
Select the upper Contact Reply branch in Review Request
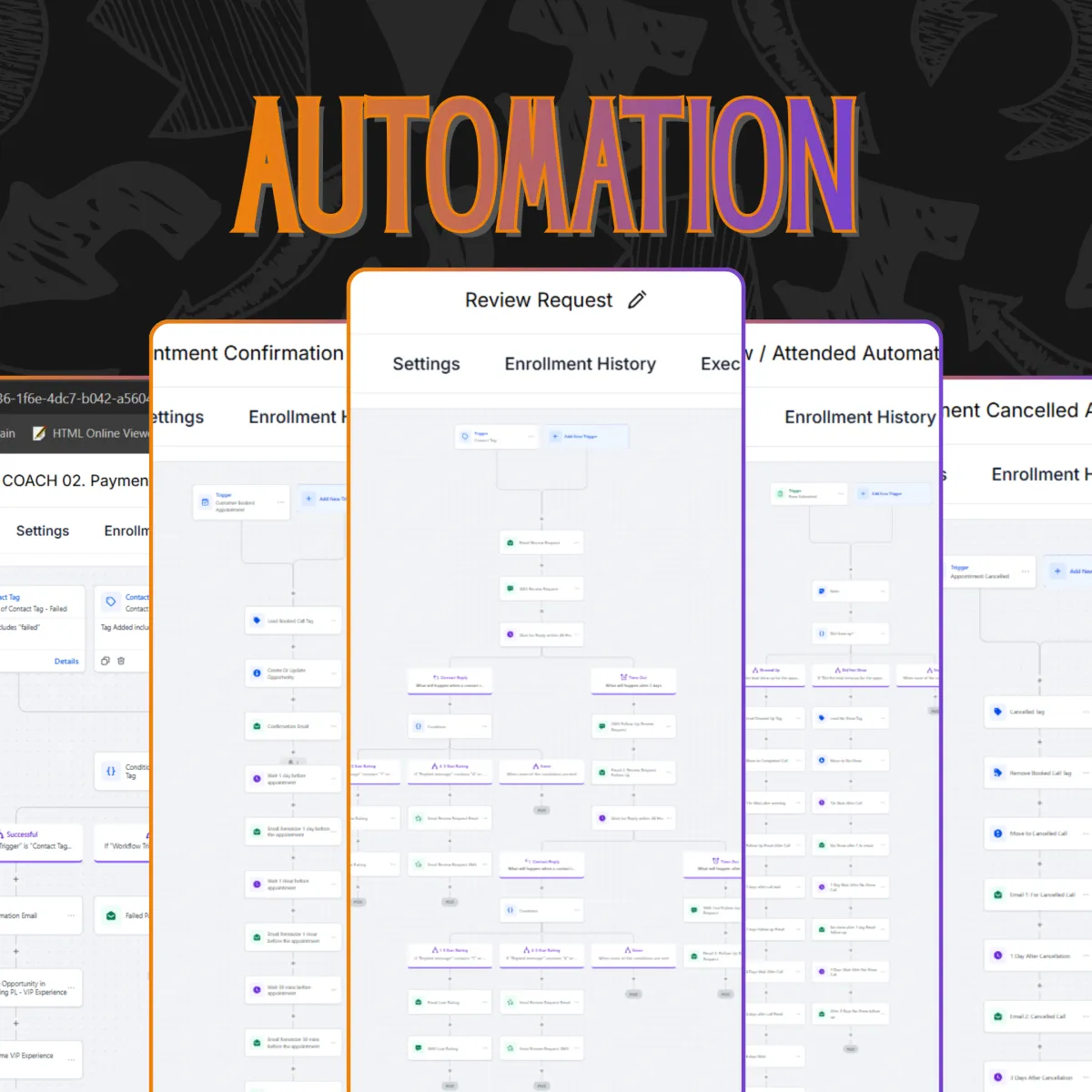(x=450, y=681)
